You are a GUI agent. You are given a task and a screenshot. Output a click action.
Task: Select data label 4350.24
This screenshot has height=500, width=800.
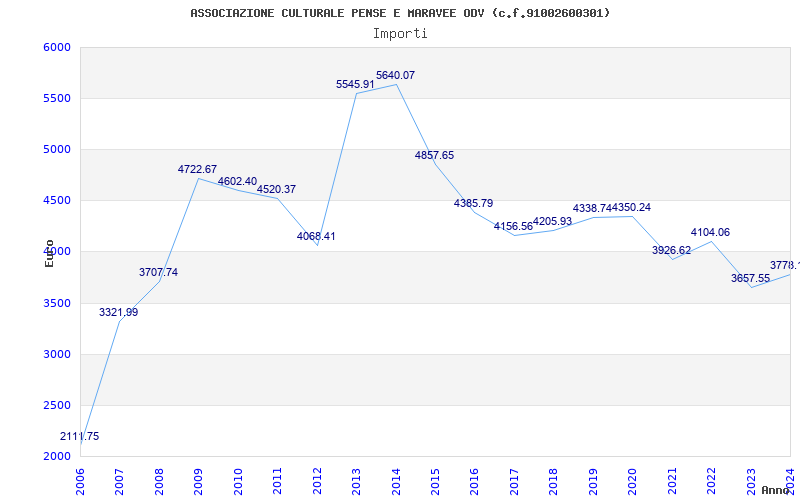click(x=632, y=207)
